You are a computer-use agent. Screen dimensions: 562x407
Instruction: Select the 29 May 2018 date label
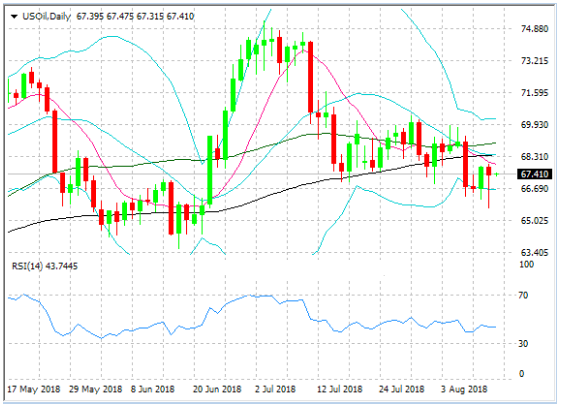click(x=95, y=389)
